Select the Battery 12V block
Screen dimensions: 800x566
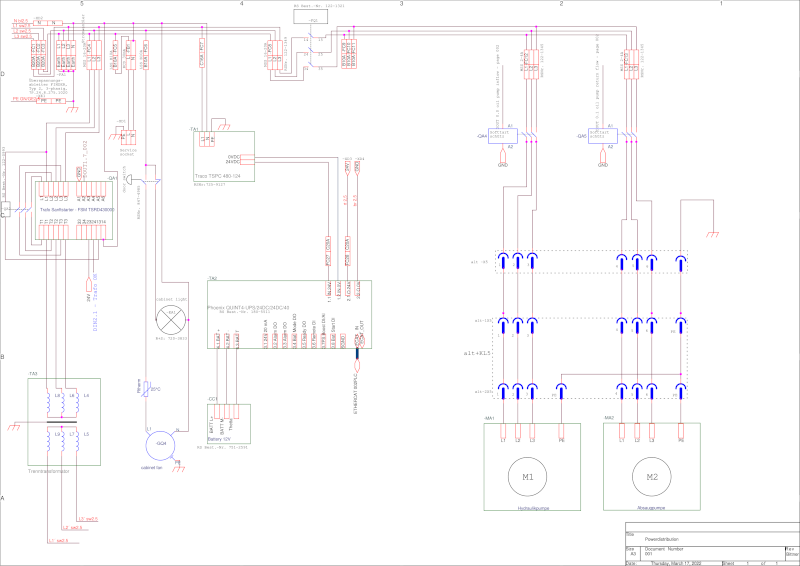pyautogui.click(x=231, y=422)
